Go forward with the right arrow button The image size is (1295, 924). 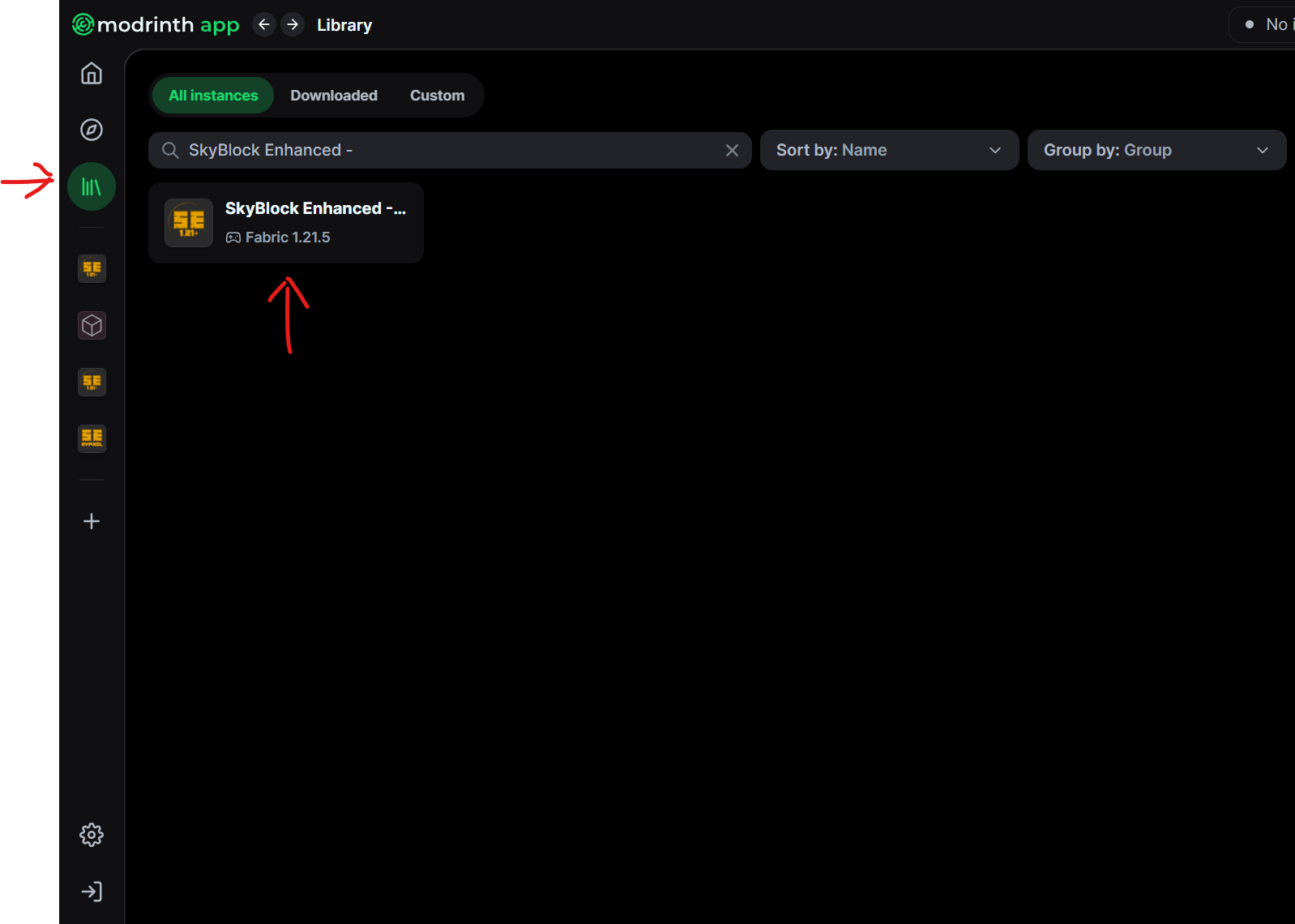coord(293,25)
